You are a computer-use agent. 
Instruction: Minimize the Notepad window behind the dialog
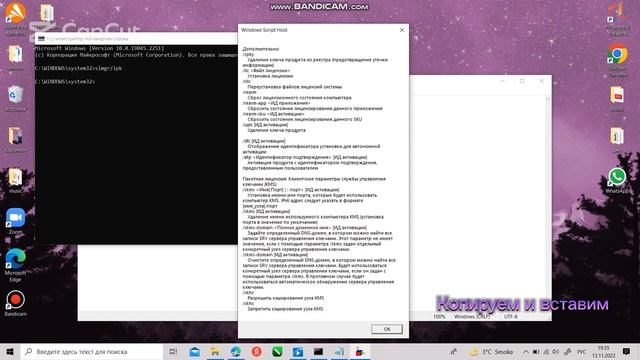point(503,81)
